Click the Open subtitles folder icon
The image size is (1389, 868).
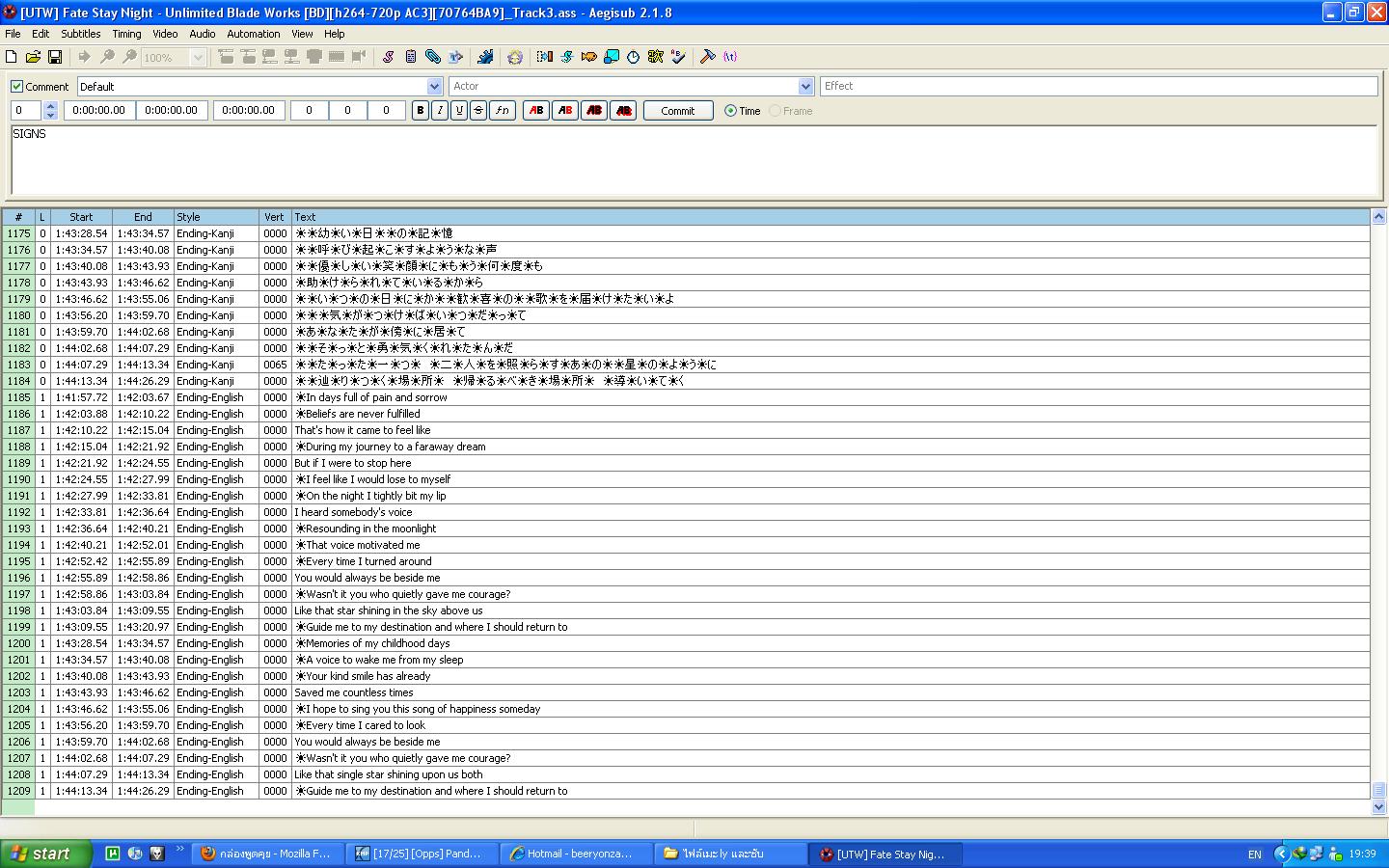click(33, 57)
